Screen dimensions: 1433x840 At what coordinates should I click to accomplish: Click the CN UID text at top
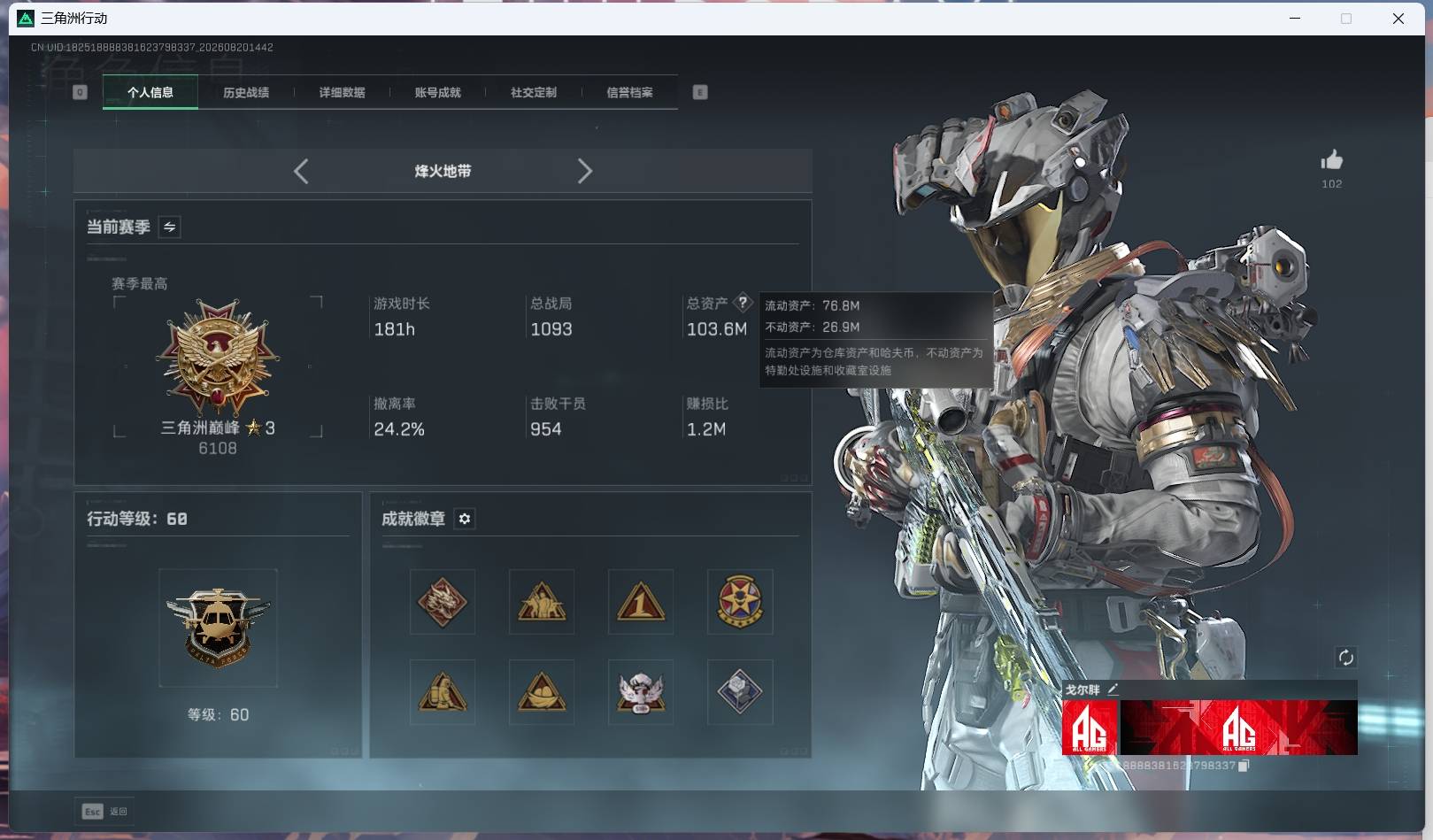pyautogui.click(x=152, y=47)
